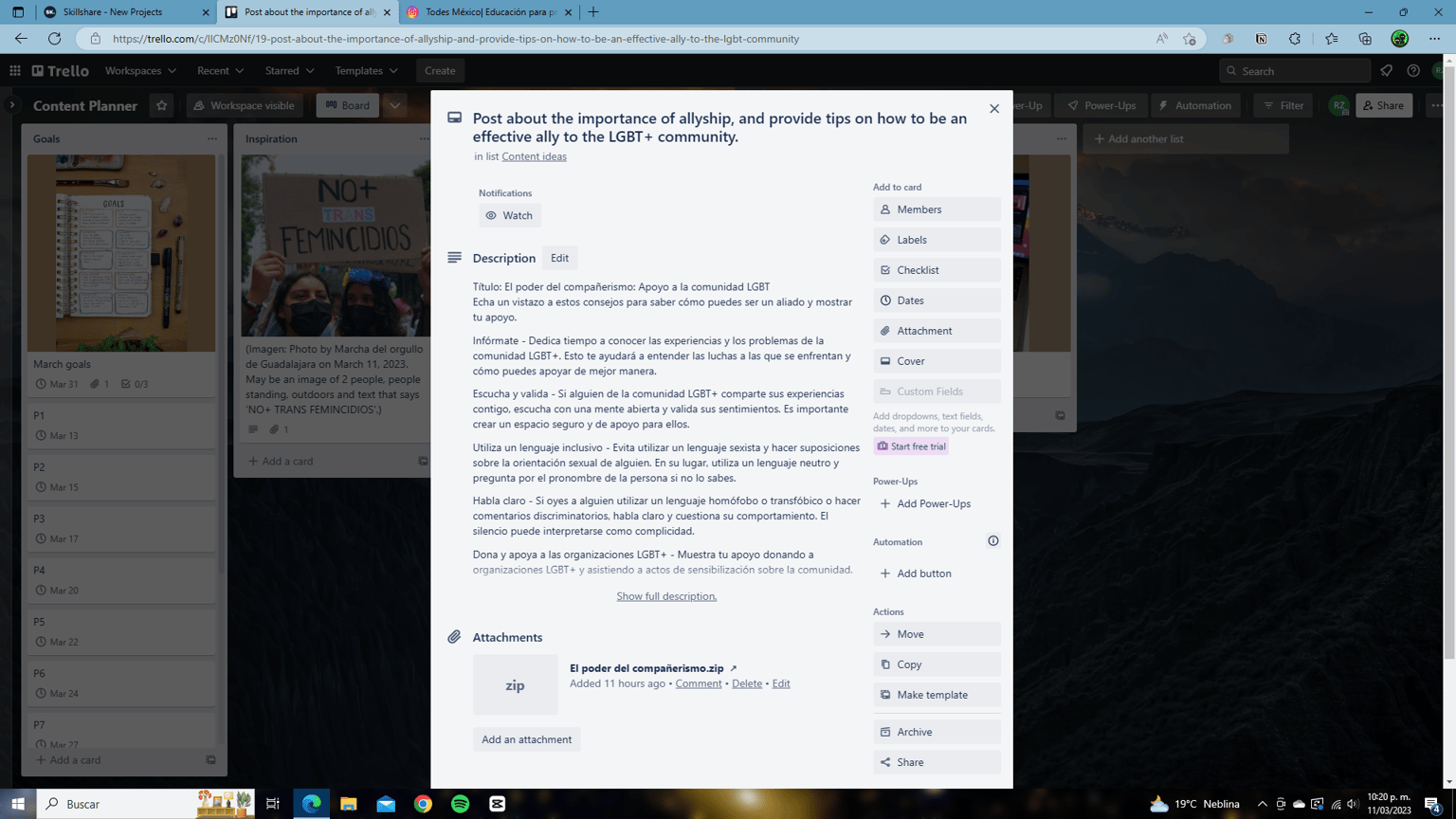
Task: Click Edit link for the attachment
Action: (x=780, y=683)
